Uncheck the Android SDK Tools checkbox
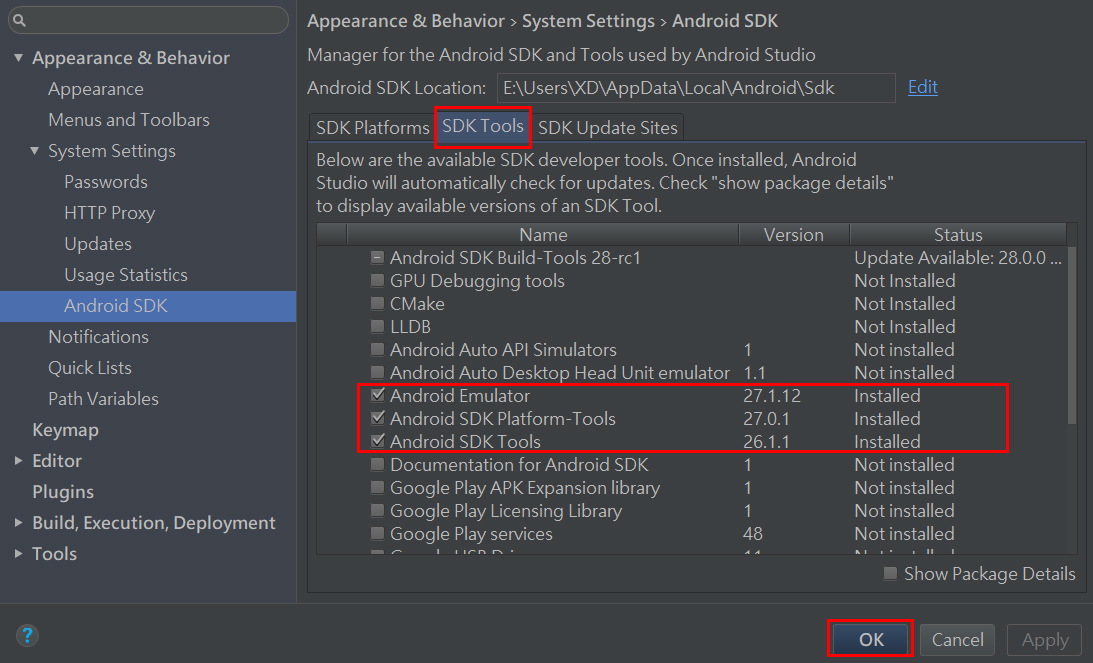1093x663 pixels. pos(377,441)
